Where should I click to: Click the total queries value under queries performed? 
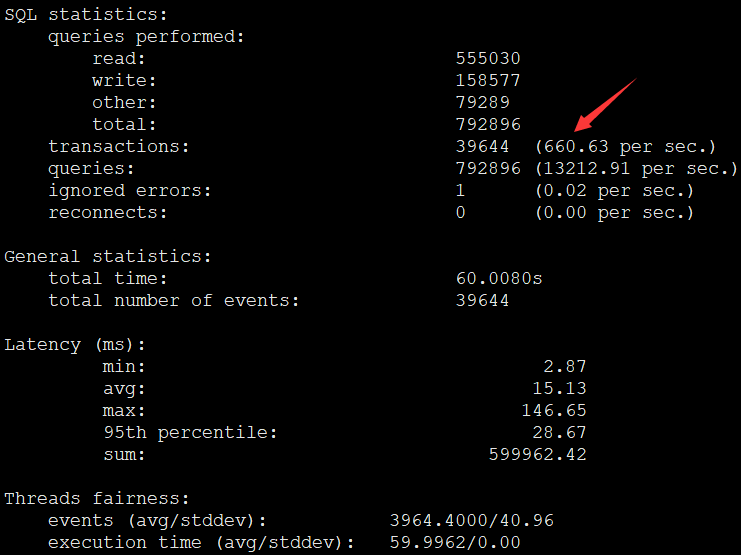click(x=488, y=124)
